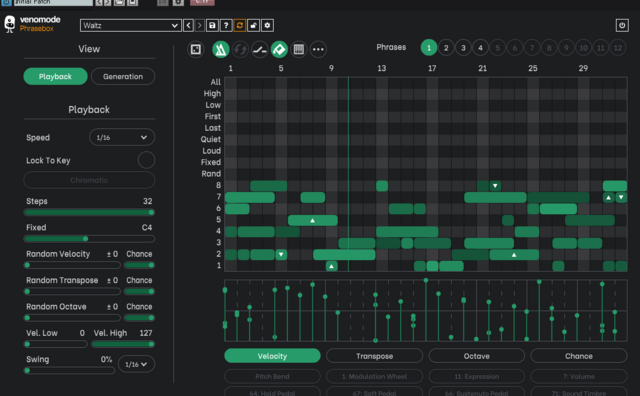Viewport: 640px width, 396px height.
Task: Click the 7: Volume button
Action: point(579,376)
